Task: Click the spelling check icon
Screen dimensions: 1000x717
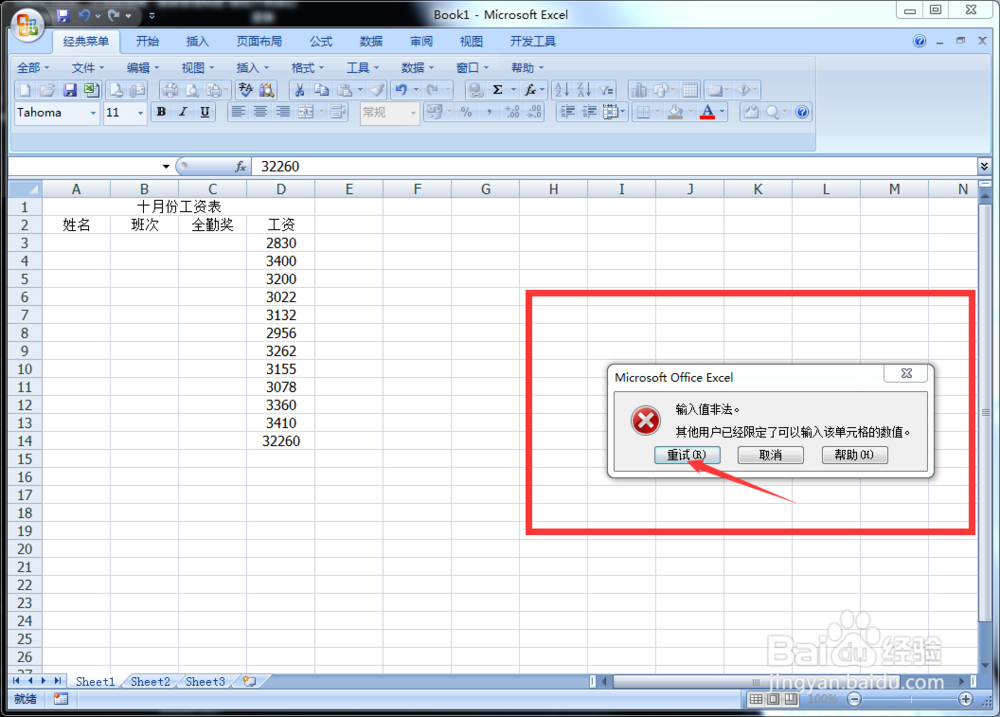Action: 246,90
